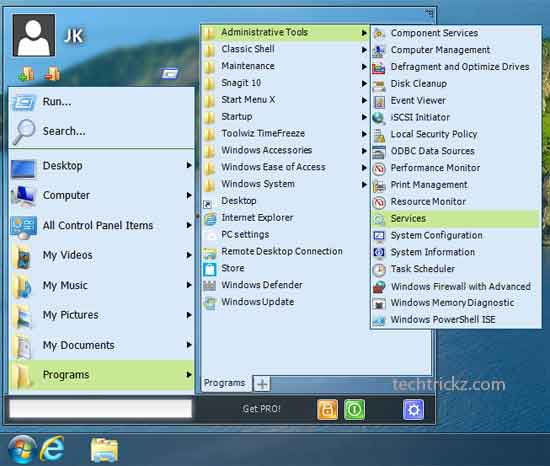This screenshot has height=466, width=550.
Task: Click the Resource Monitor icon
Action: point(379,202)
